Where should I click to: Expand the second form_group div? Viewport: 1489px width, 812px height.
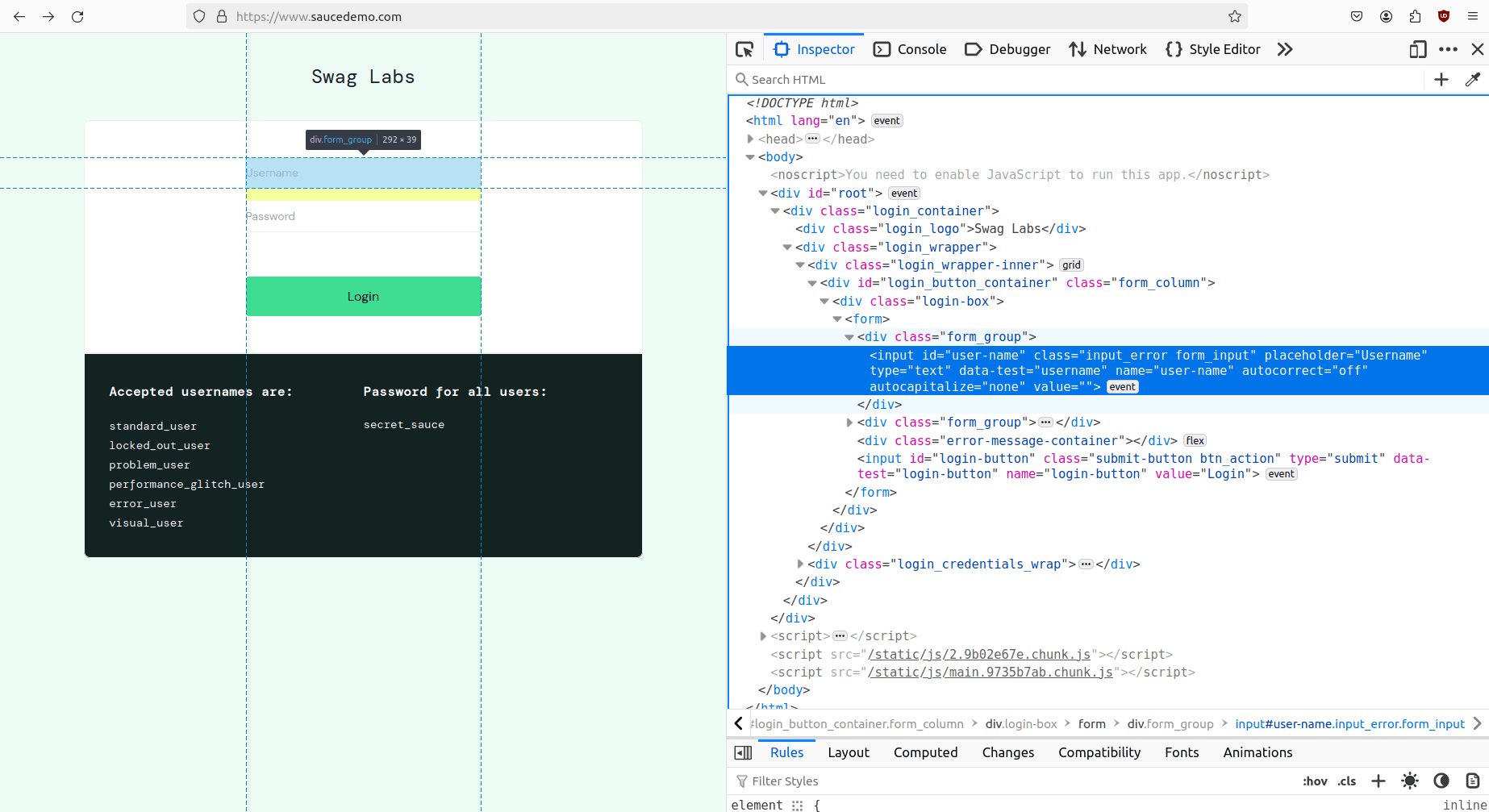849,423
